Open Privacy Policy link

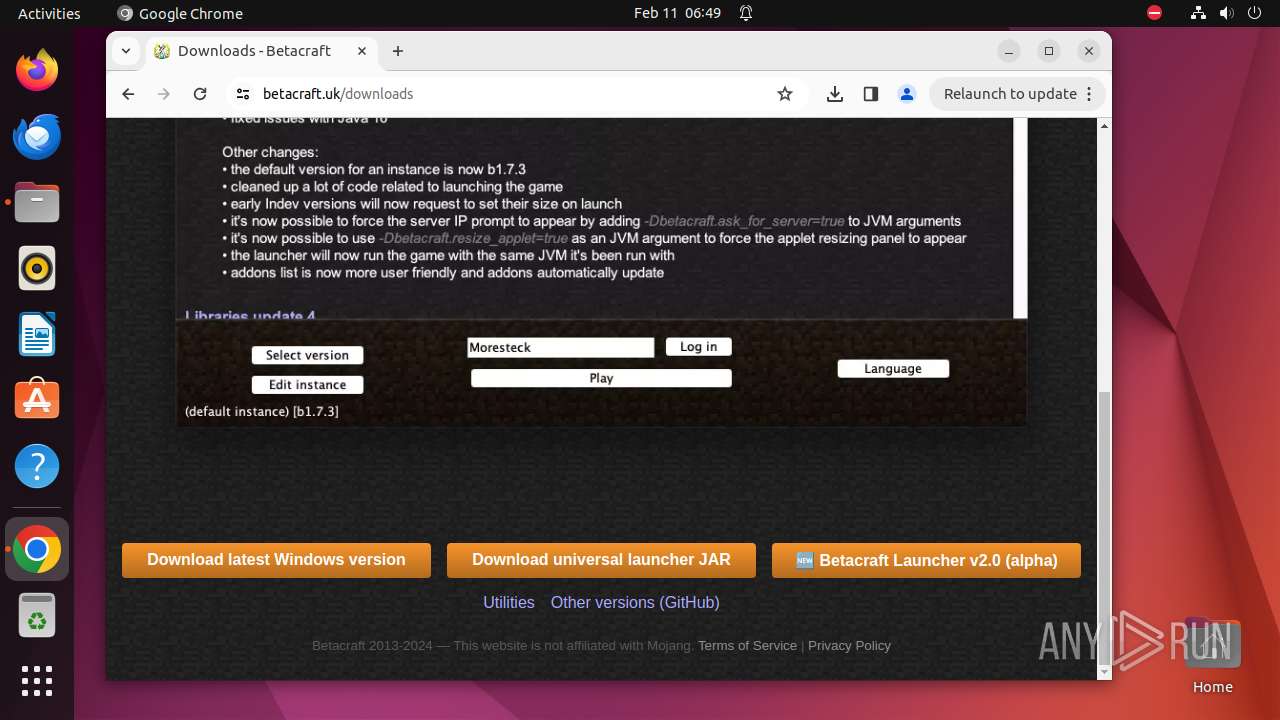(x=849, y=646)
